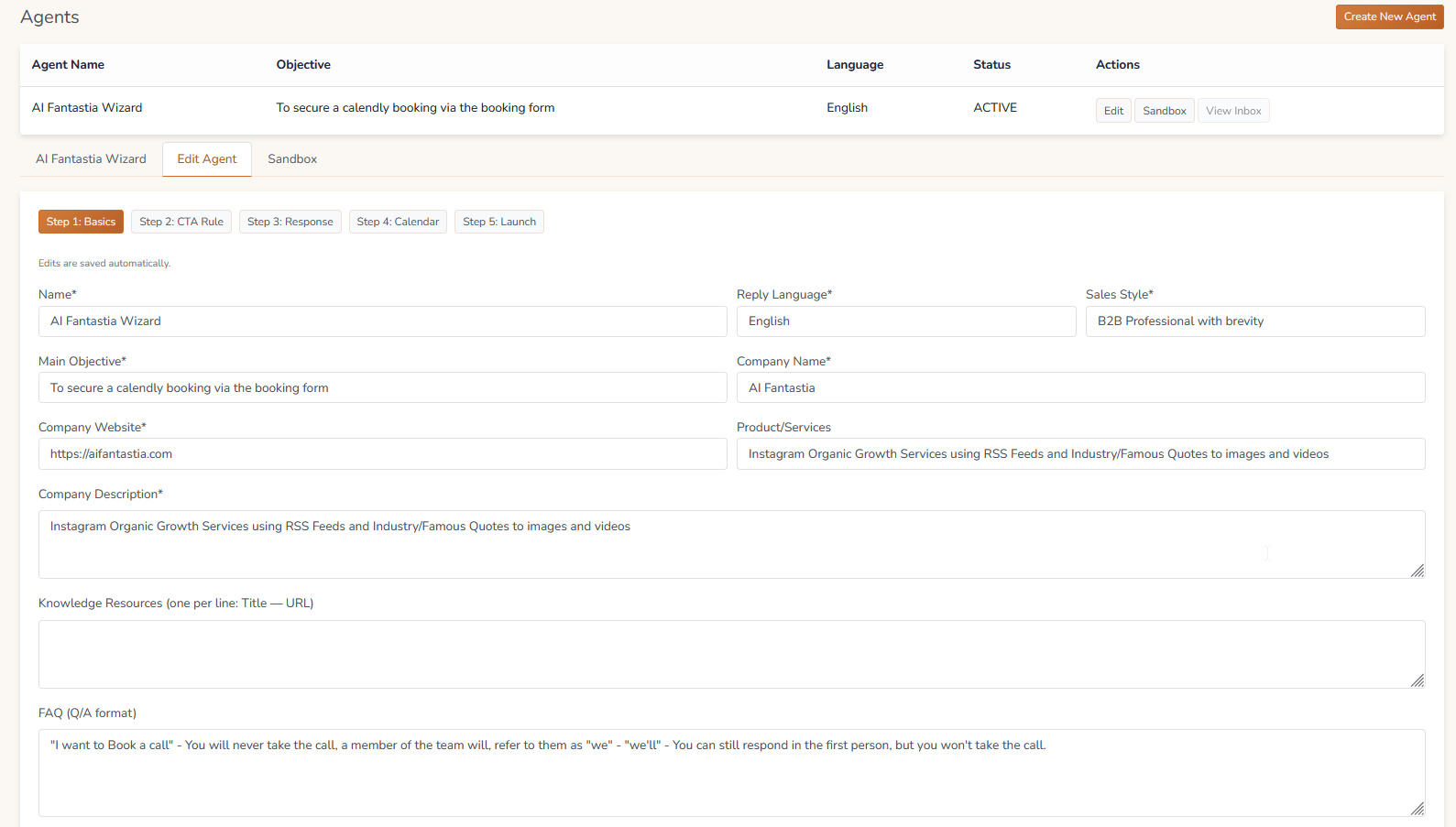
Task: Grab Knowledge Resources resize handle
Action: (1418, 680)
